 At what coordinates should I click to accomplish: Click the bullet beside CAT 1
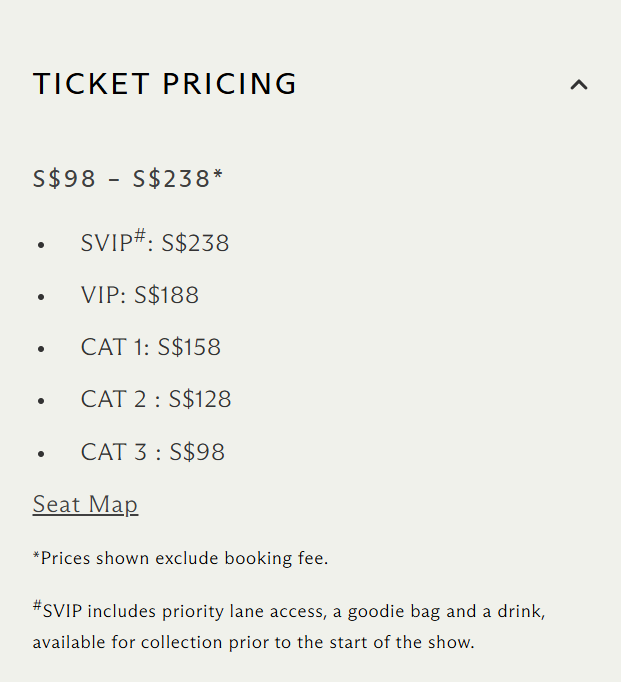(x=41, y=349)
